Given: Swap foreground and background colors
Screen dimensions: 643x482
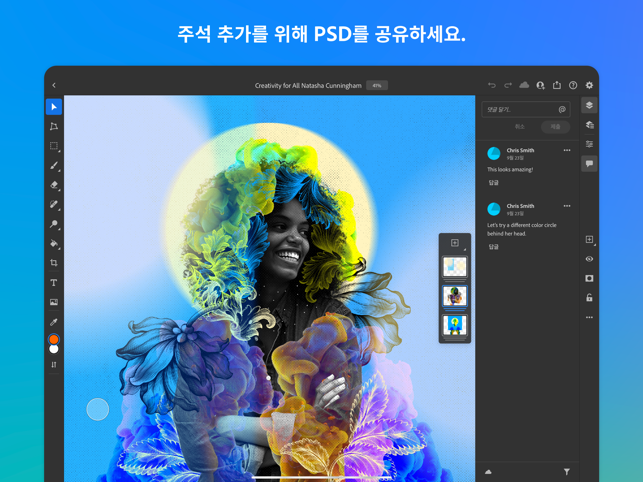Looking at the screenshot, I should 54,365.
